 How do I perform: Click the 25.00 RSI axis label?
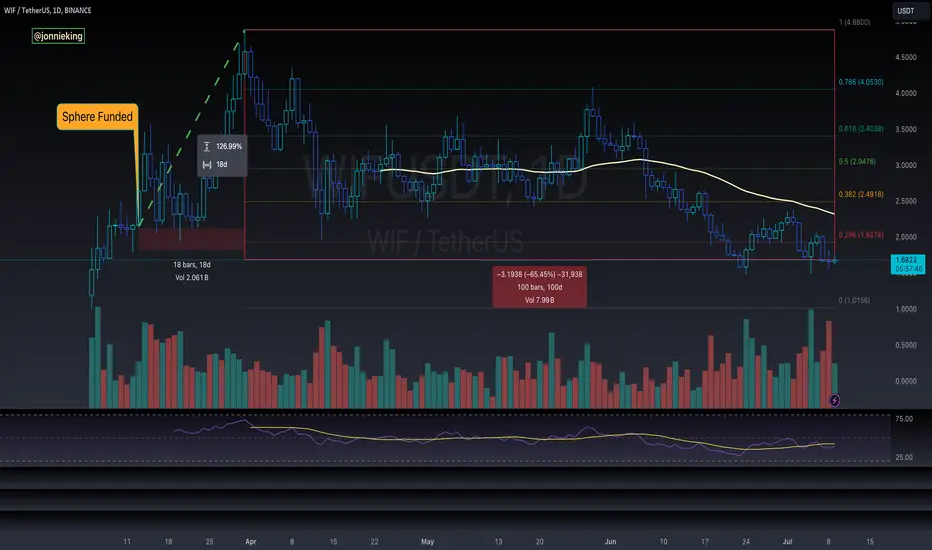coord(904,457)
